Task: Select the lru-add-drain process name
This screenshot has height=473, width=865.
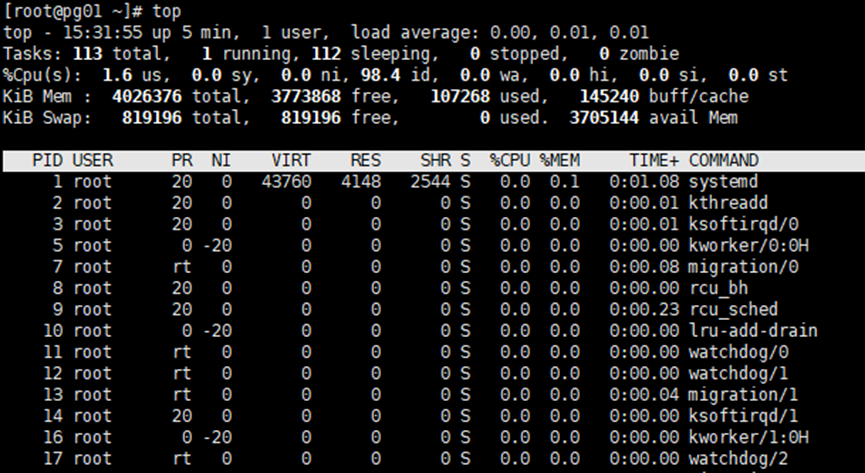Action: coord(753,331)
